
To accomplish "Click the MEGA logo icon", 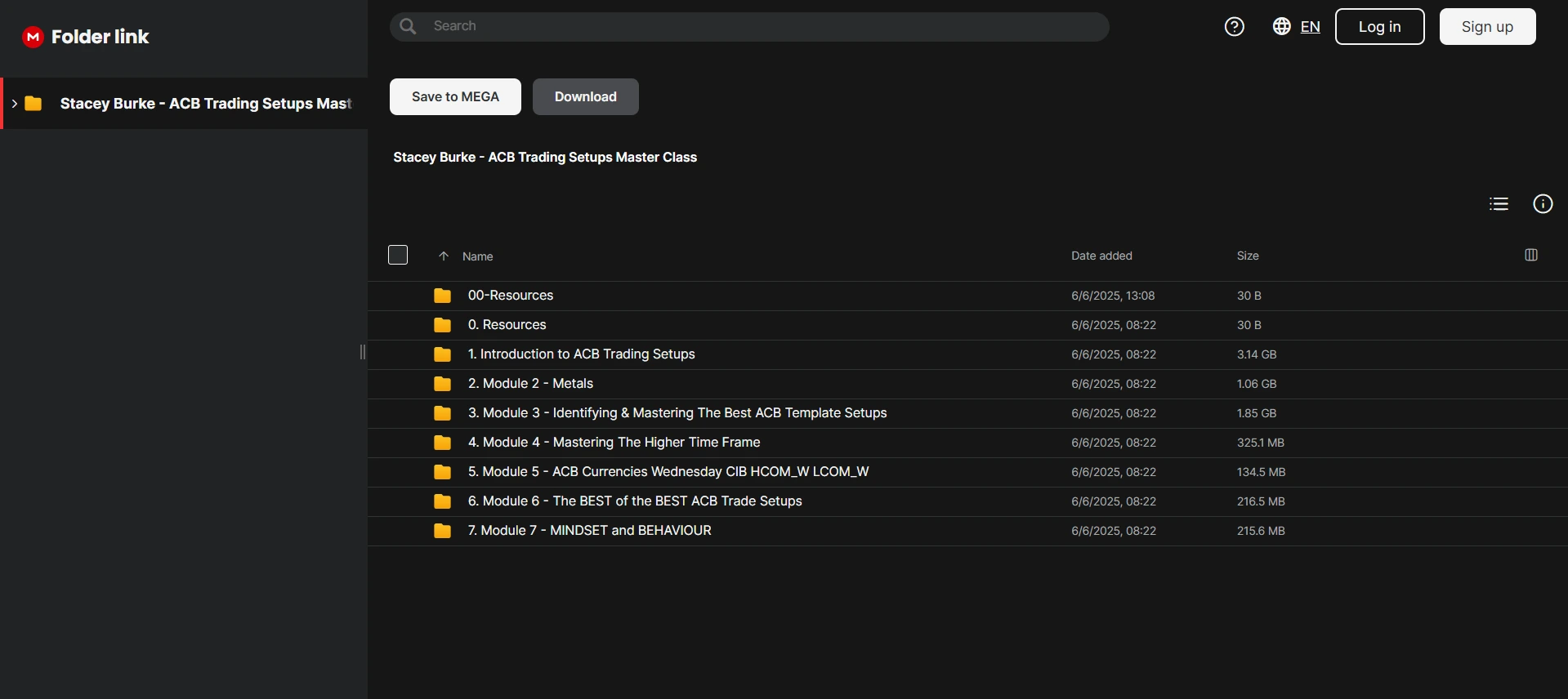I will point(33,37).
